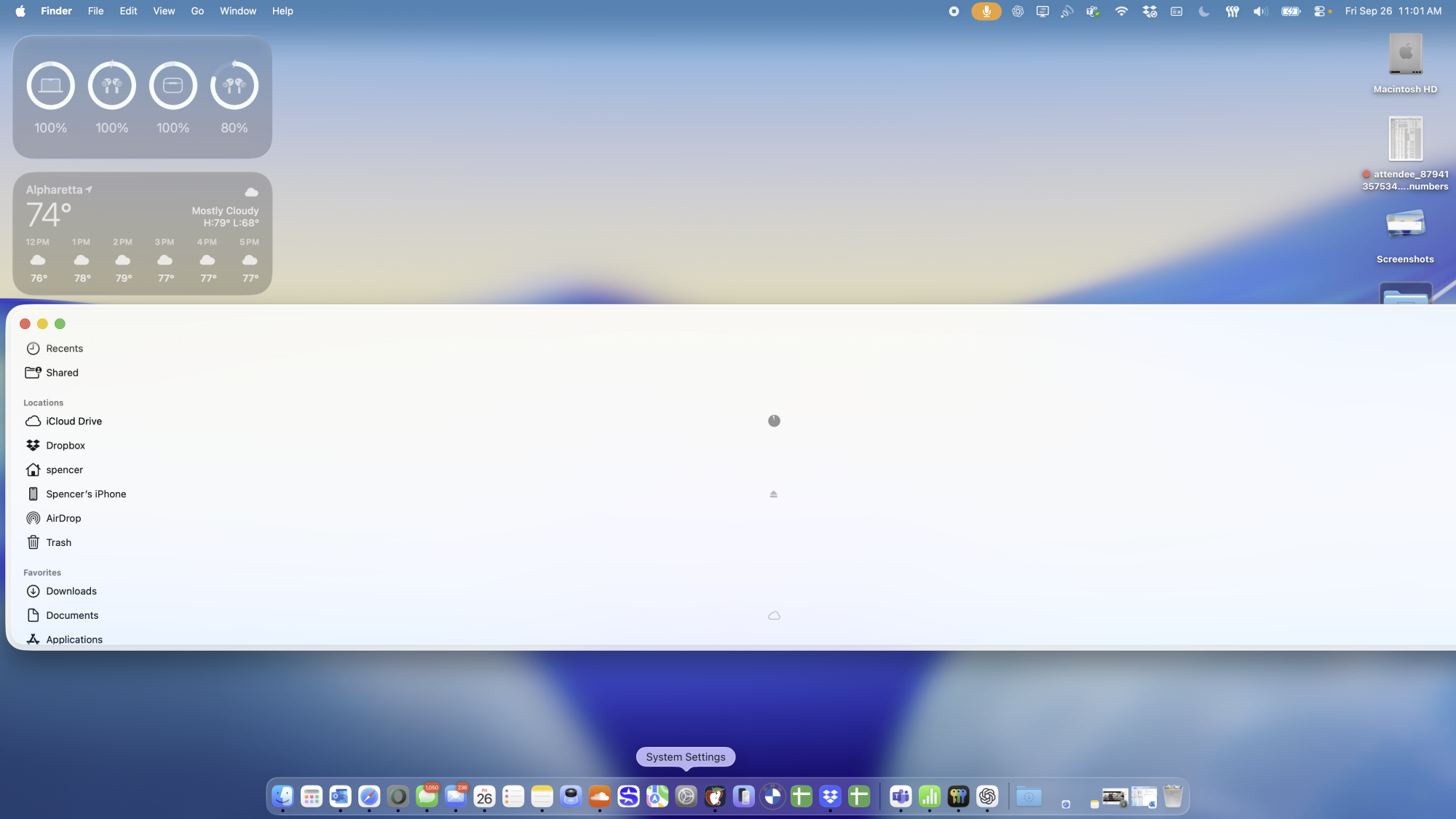Image resolution: width=1456 pixels, height=819 pixels.
Task: Select Downloads under Favorites
Action: [71, 591]
